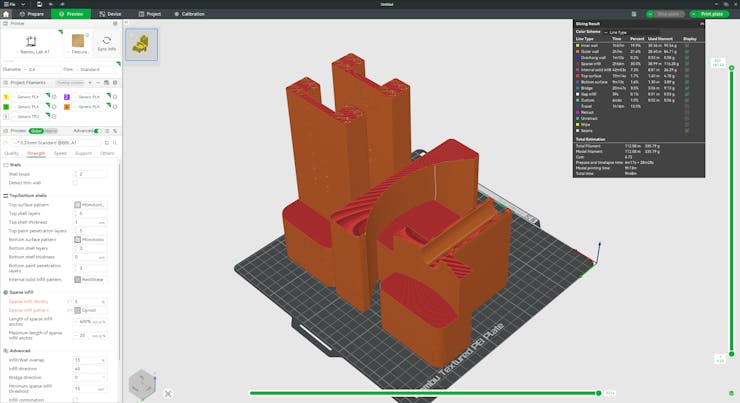
Task: Select the plate thumbnail preview
Action: coord(142,44)
